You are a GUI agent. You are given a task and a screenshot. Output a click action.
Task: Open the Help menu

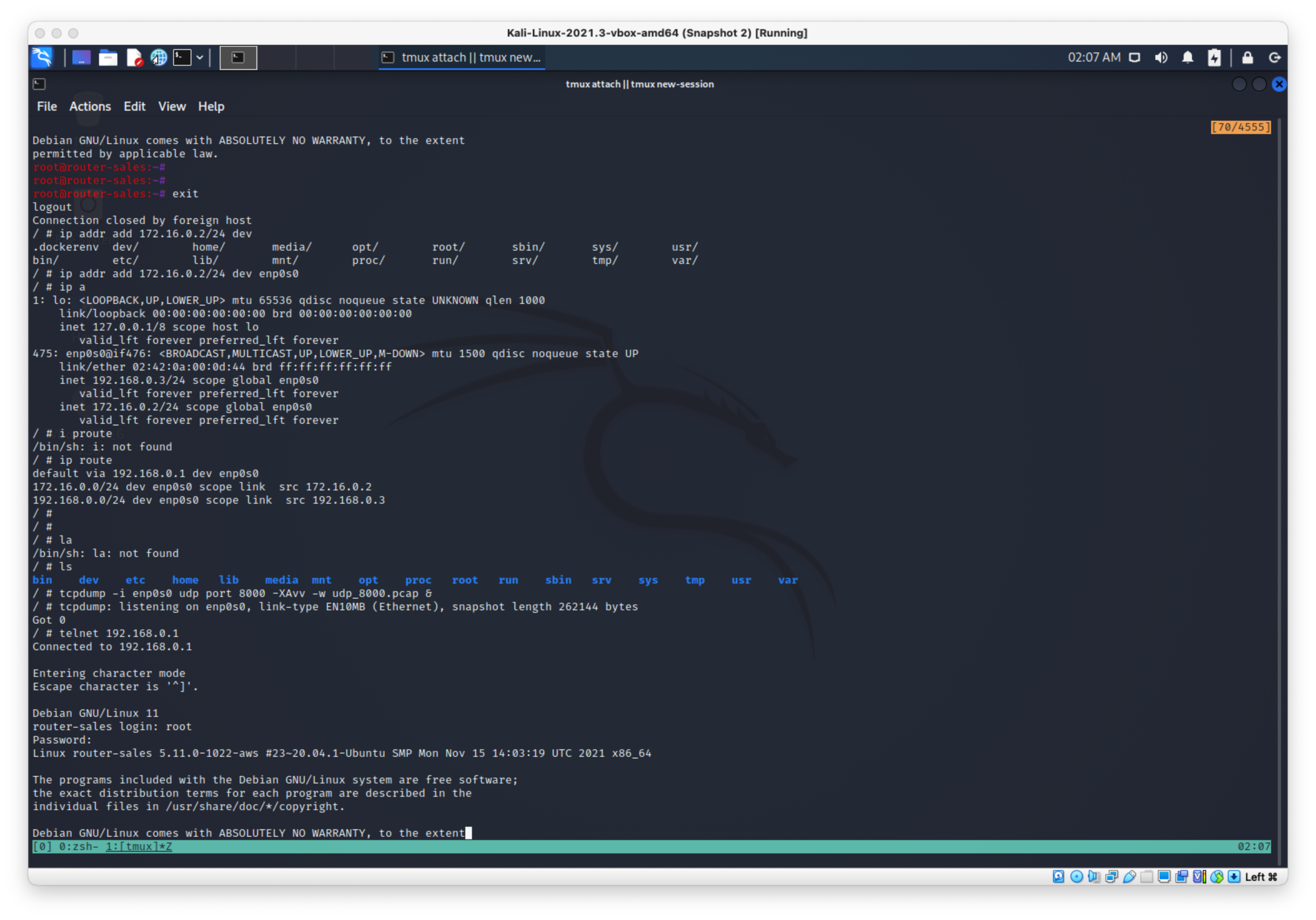point(211,107)
